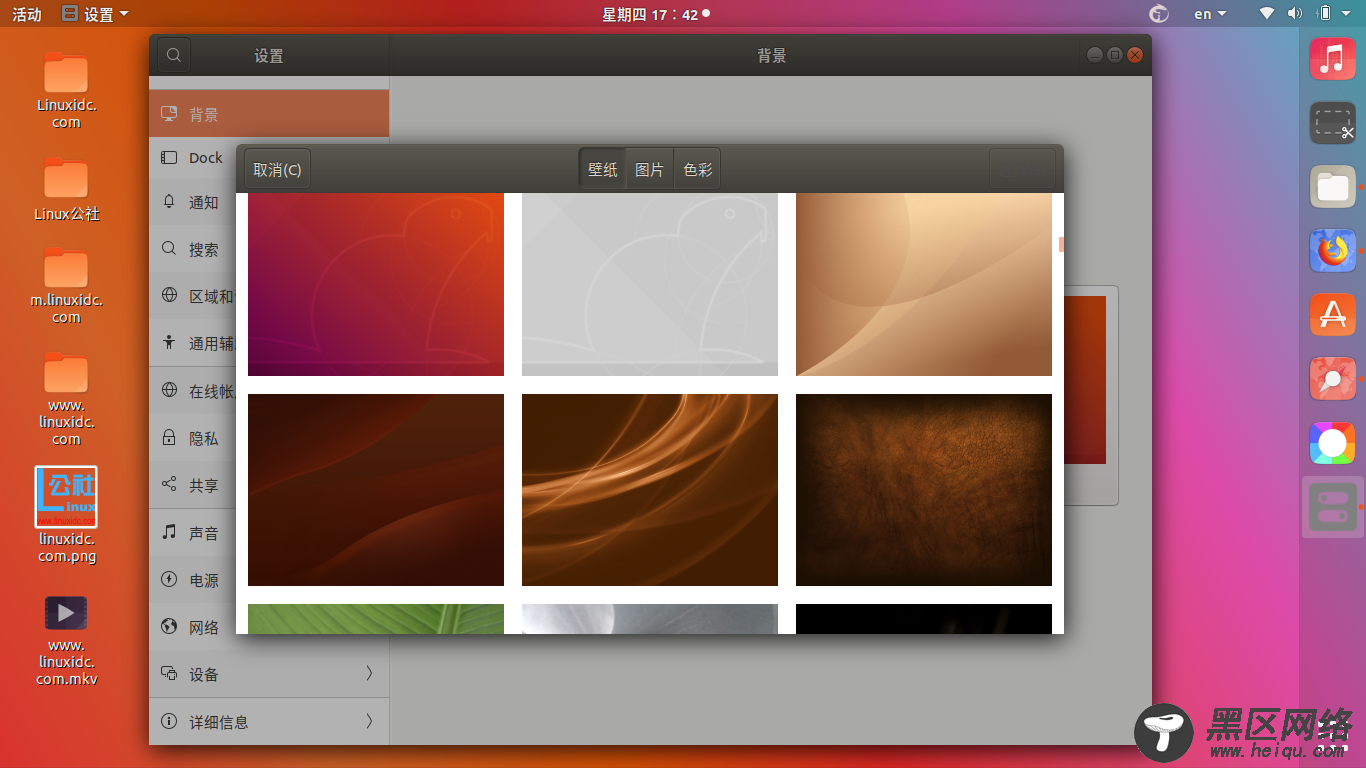Screen dimensions: 1366x768
Task: Choose the beige curved wallpaper
Action: 924,284
